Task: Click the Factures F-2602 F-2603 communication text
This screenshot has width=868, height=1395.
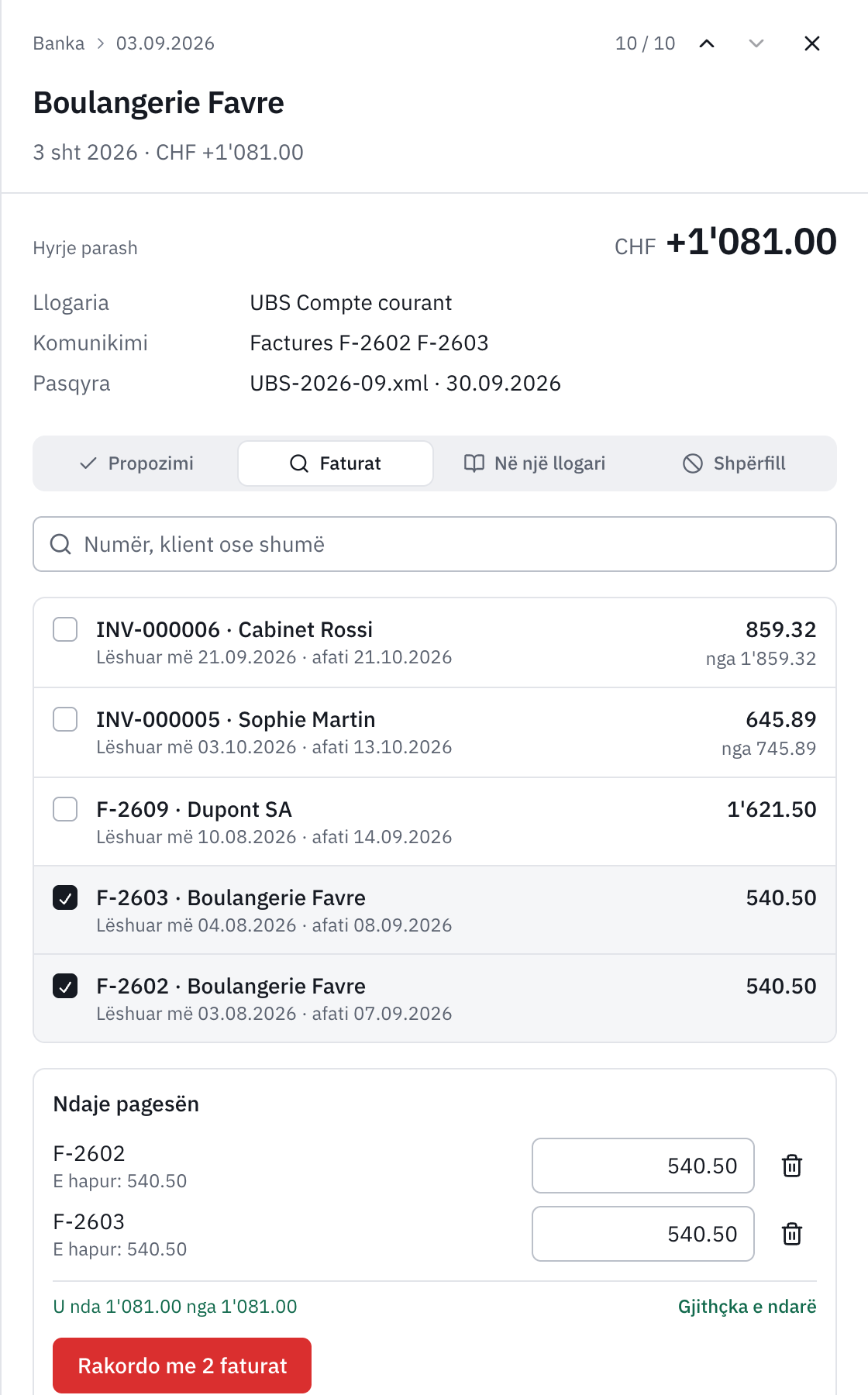Action: click(x=369, y=343)
